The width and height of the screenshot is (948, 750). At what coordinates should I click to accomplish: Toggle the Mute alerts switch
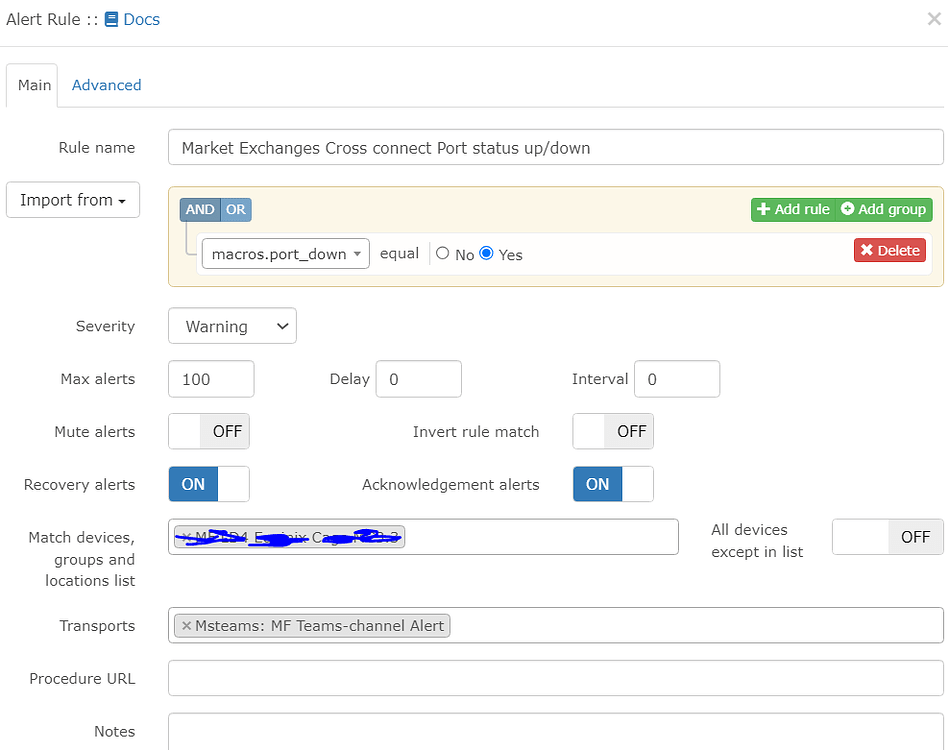pyautogui.click(x=209, y=432)
